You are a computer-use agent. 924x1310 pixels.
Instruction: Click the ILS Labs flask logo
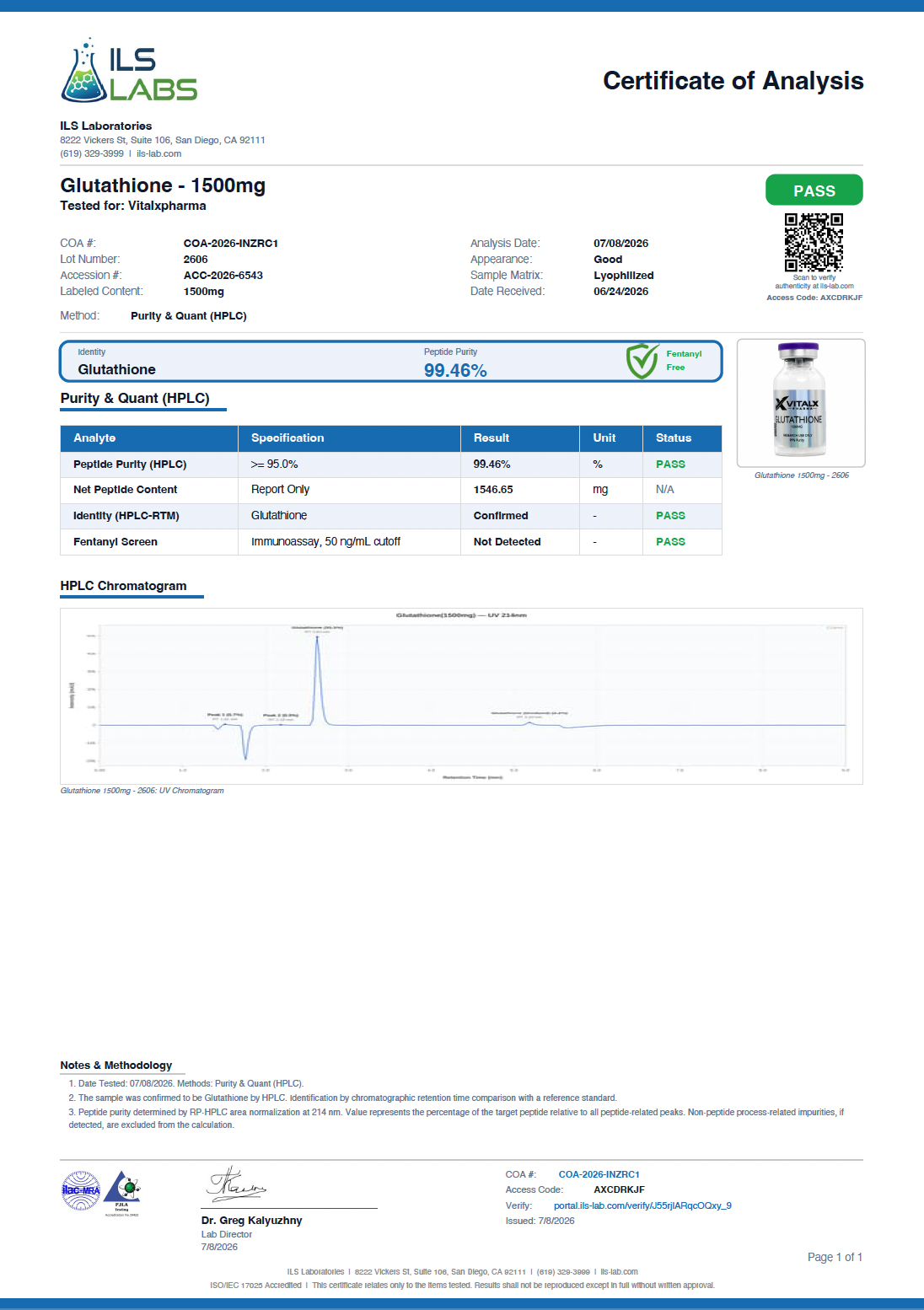(129, 70)
